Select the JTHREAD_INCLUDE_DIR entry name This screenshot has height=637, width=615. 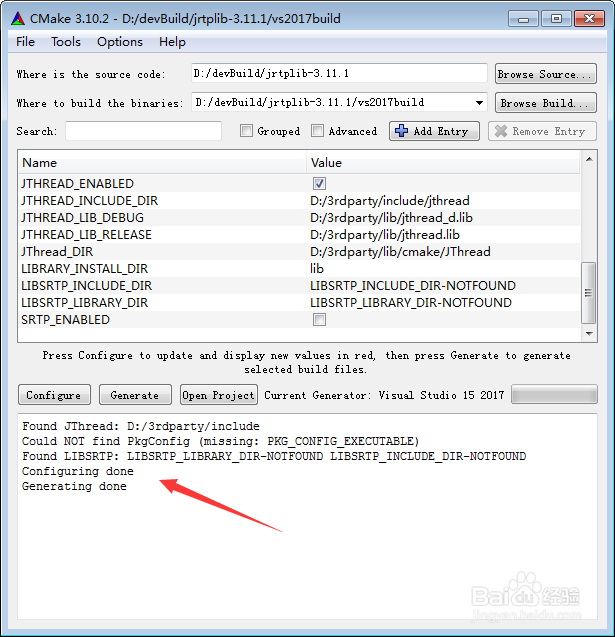tap(89, 201)
